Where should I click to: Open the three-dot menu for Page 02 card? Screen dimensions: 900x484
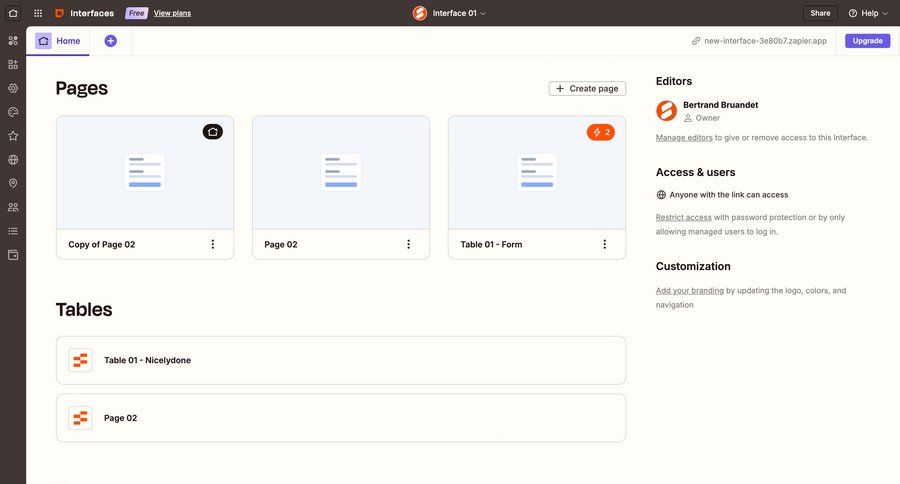[x=408, y=244]
